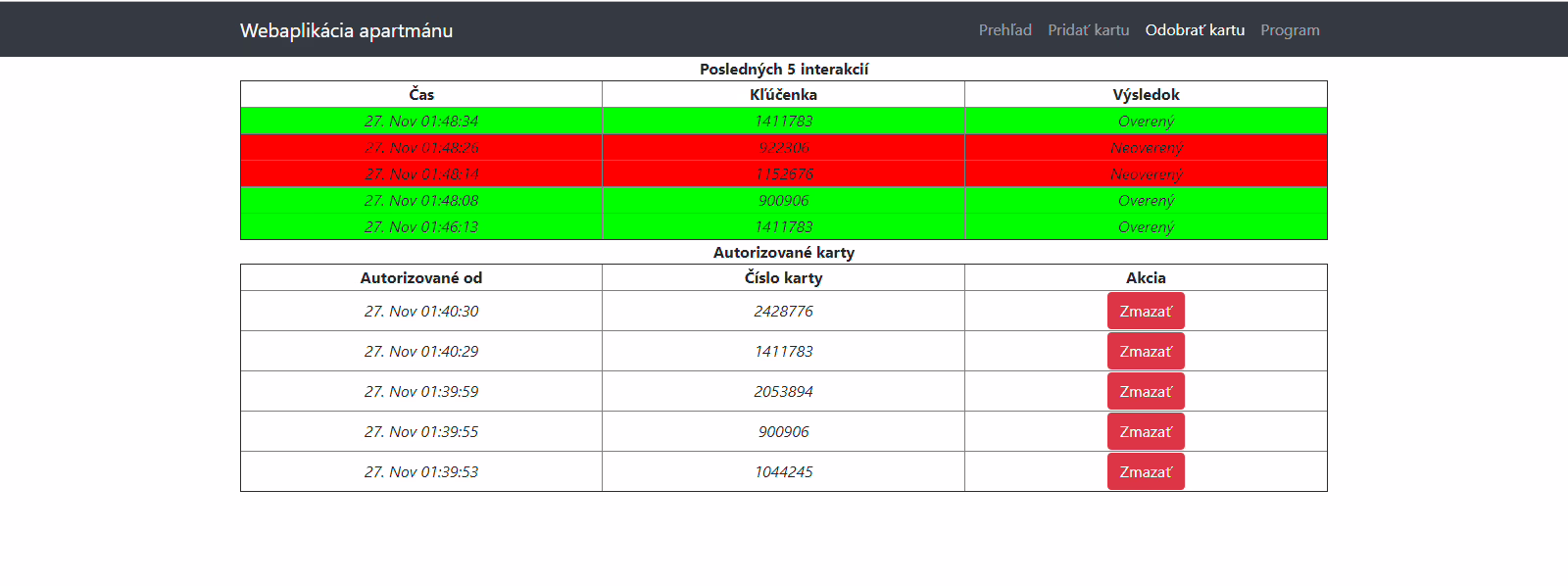Select the Výsledok column header
Image resolution: width=1568 pixels, height=586 pixels.
[1146, 95]
